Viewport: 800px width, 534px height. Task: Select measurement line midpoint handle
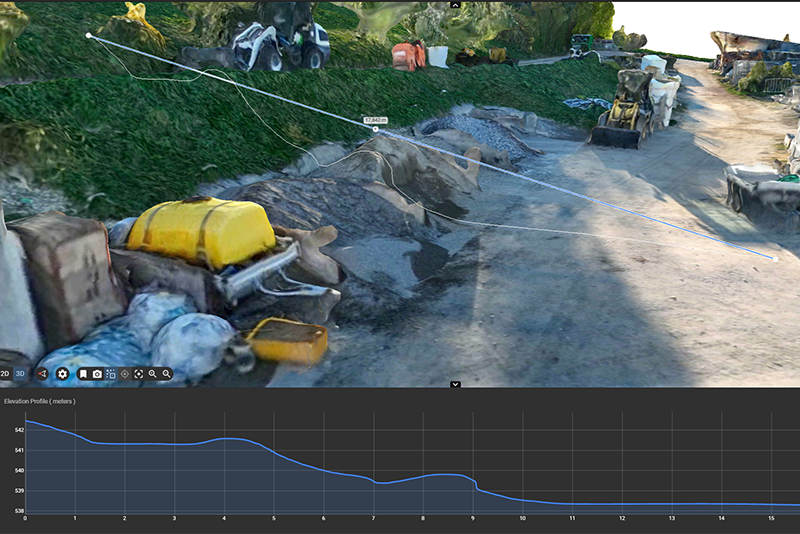(x=376, y=130)
